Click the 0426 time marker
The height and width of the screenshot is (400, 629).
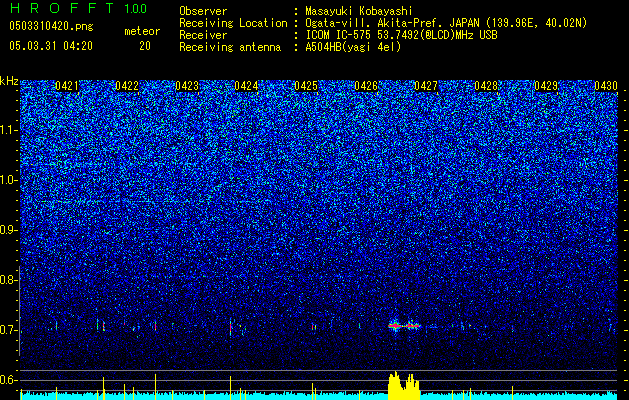pos(366,86)
